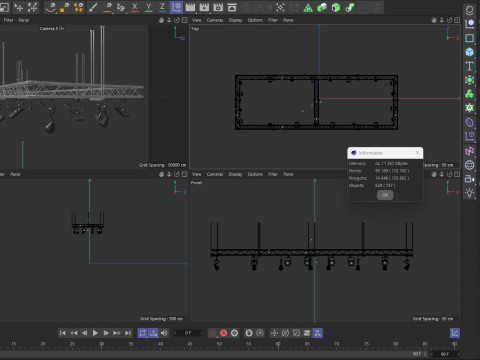Select the Move tool in top toolbar

[x=19, y=7]
